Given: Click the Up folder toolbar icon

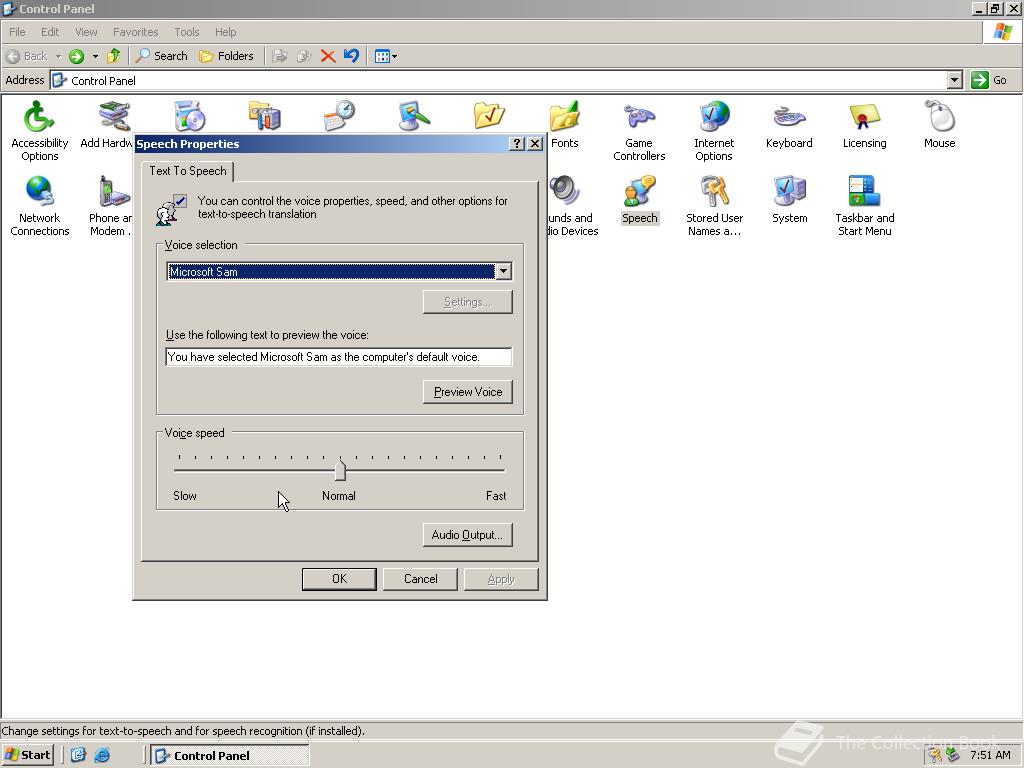Looking at the screenshot, I should [114, 56].
